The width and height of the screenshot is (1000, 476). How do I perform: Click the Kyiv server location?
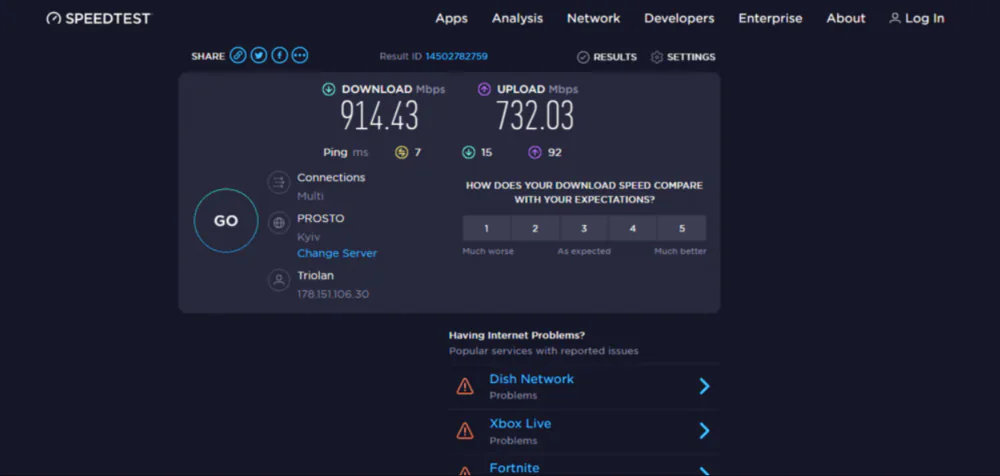[x=309, y=237]
